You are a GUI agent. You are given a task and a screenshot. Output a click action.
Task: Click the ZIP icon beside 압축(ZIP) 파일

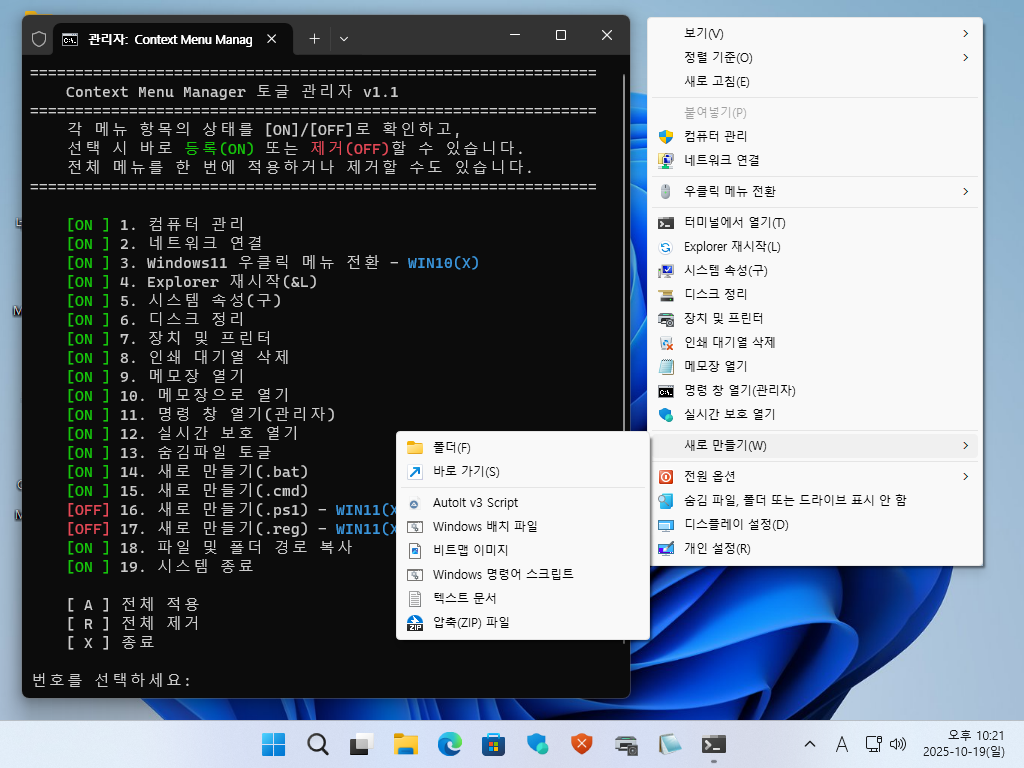[x=415, y=623]
